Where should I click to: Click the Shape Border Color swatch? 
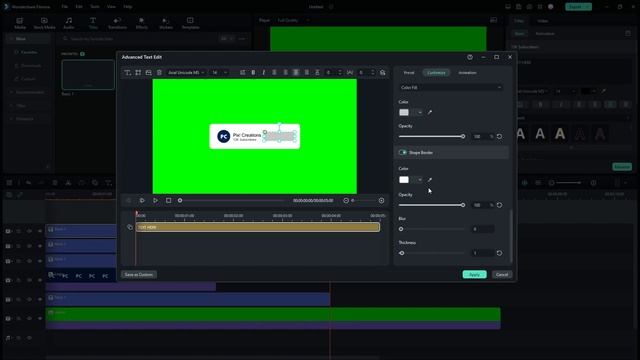pos(404,180)
